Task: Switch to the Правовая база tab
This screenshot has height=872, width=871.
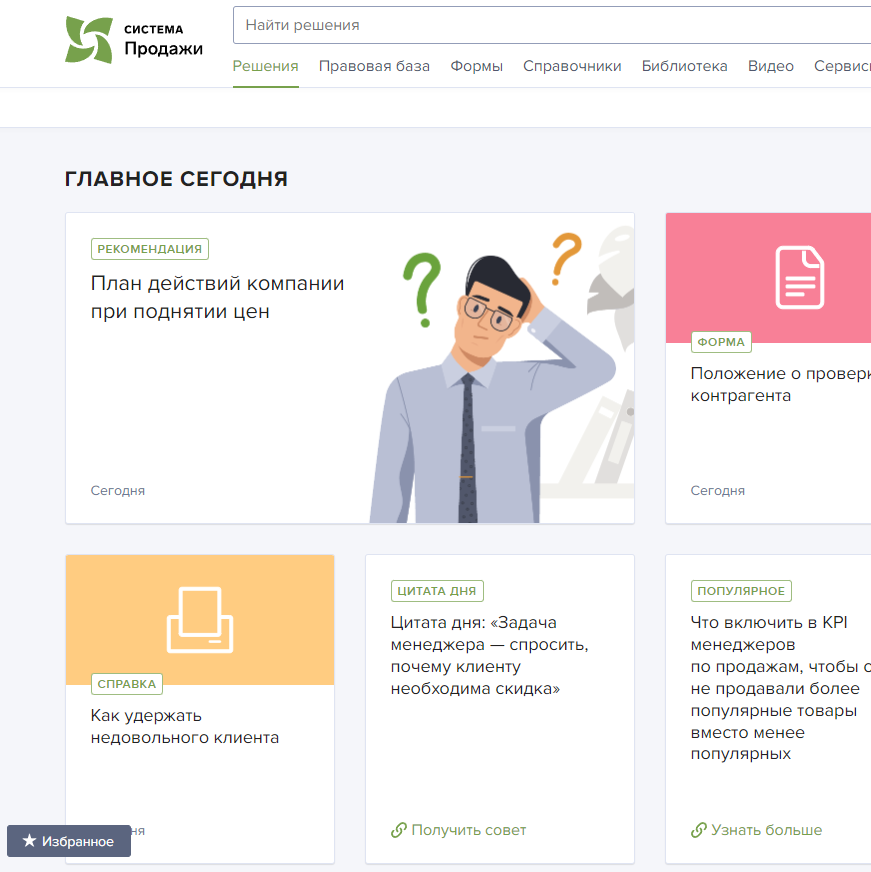Action: 374,66
